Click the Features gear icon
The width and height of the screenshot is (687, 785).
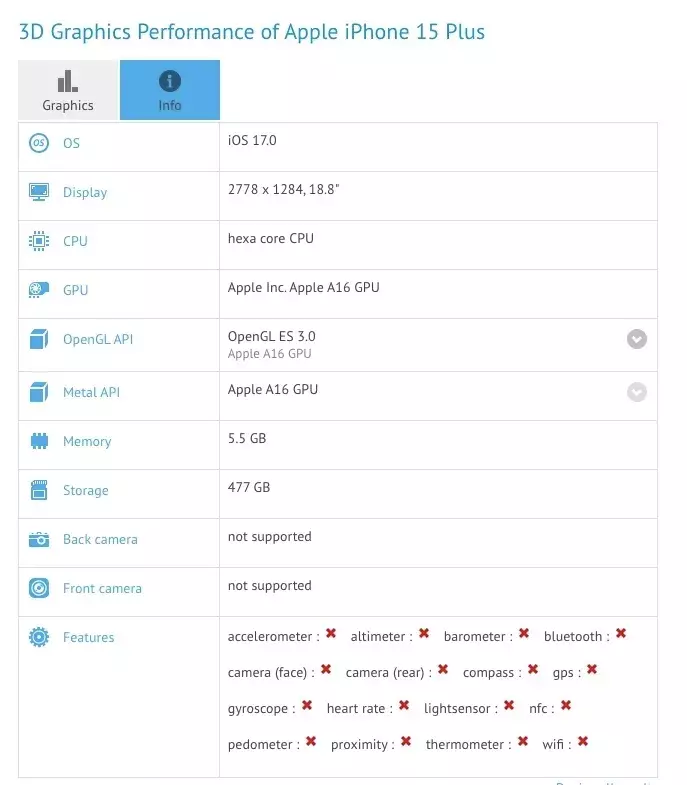click(39, 637)
